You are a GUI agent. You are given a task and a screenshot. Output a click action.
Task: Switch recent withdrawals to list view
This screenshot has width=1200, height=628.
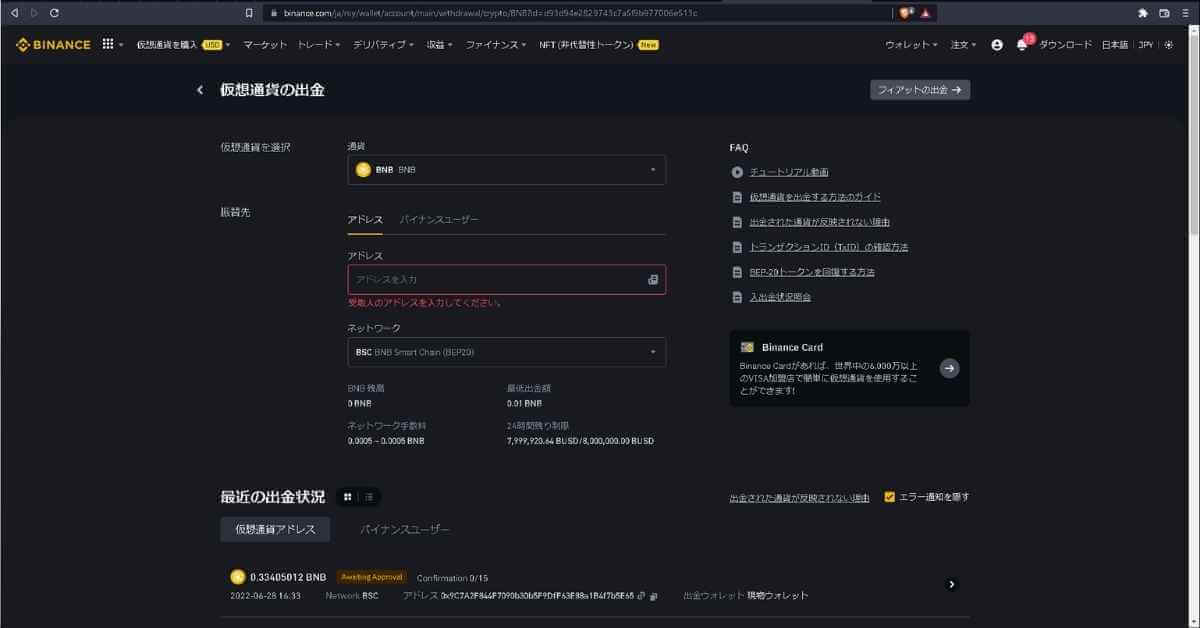click(369, 497)
